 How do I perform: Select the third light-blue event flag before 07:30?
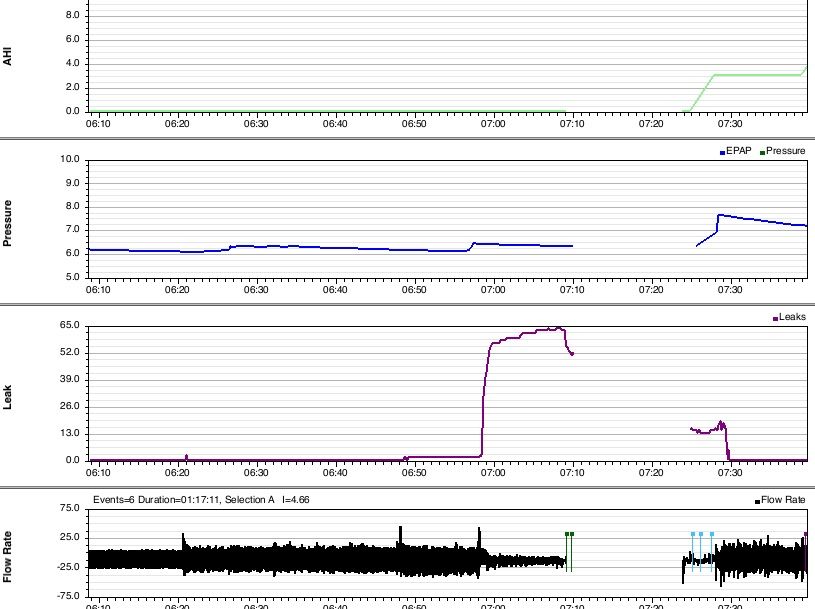(x=711, y=535)
